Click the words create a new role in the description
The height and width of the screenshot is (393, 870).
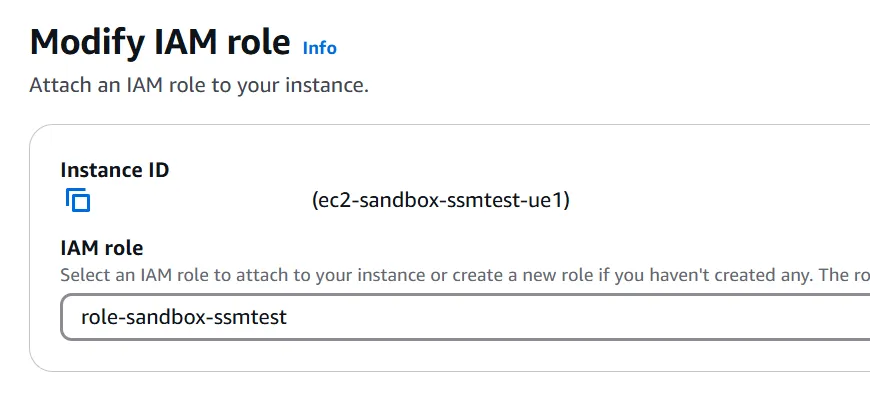coord(523,275)
